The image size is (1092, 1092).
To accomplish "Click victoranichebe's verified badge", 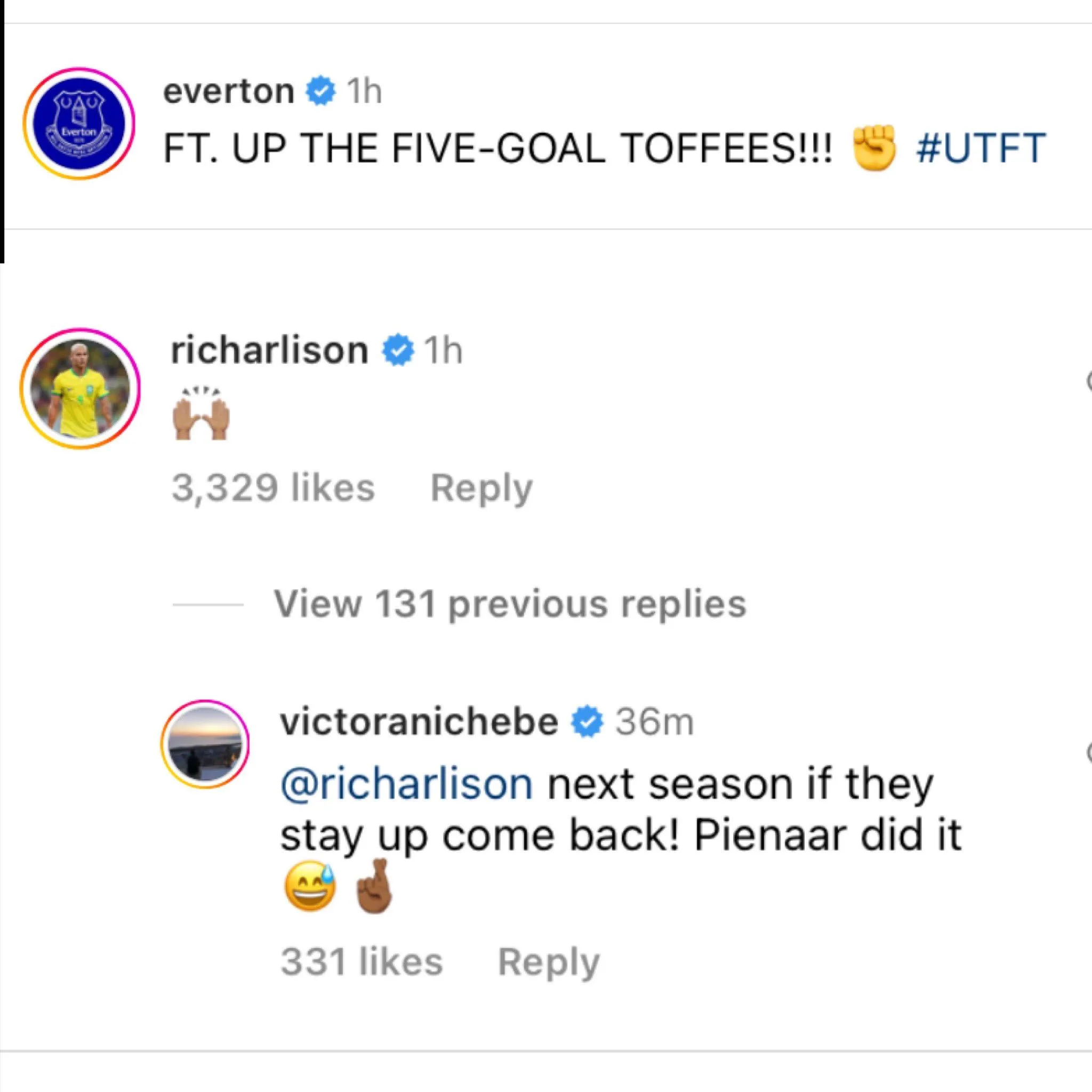I will pos(587,722).
